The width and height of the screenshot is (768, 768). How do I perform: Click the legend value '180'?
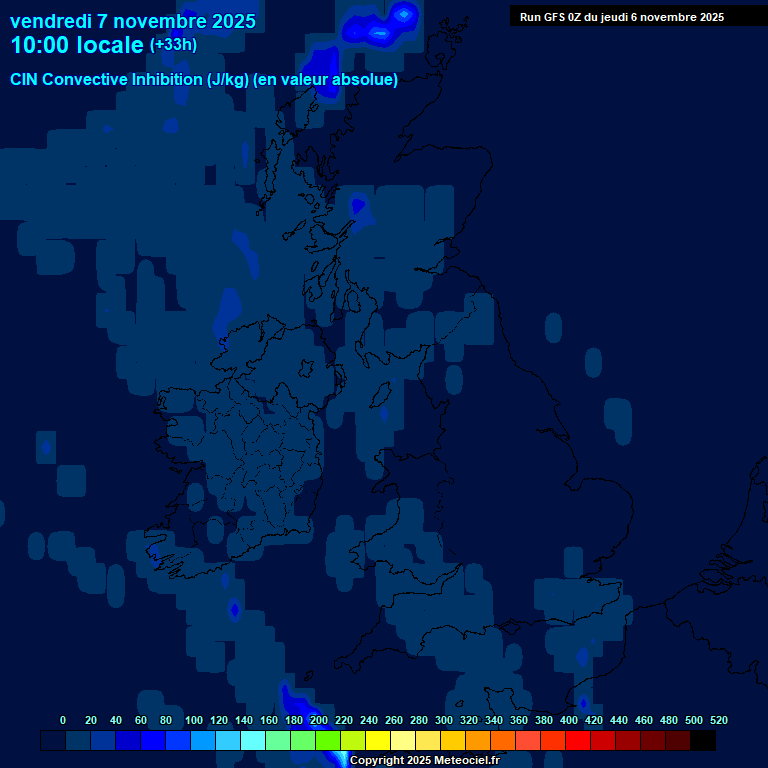(x=294, y=720)
